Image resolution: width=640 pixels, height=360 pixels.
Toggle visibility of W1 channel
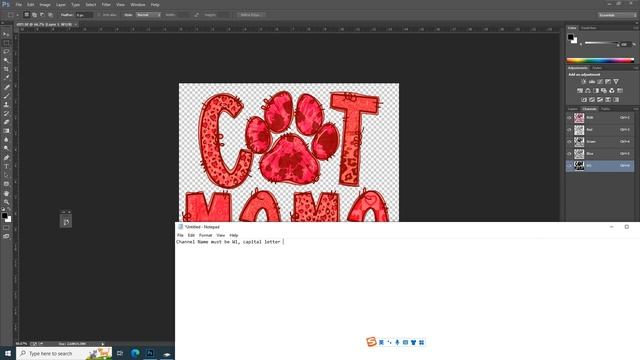tap(569, 166)
